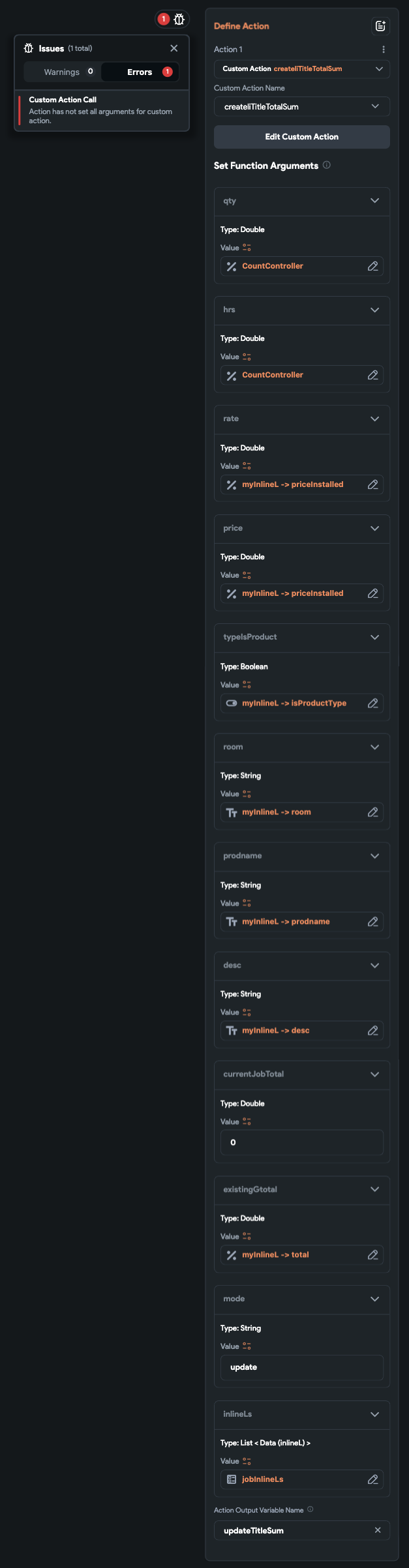Click the info icon next to Set Function Arguments
Screen dimensions: 409x1568
pyautogui.click(x=327, y=165)
